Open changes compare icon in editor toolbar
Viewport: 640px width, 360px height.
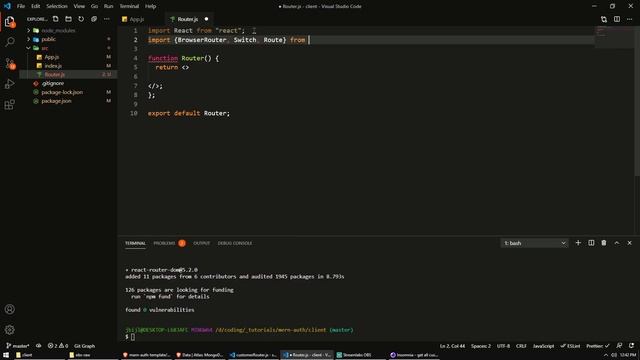point(604,19)
